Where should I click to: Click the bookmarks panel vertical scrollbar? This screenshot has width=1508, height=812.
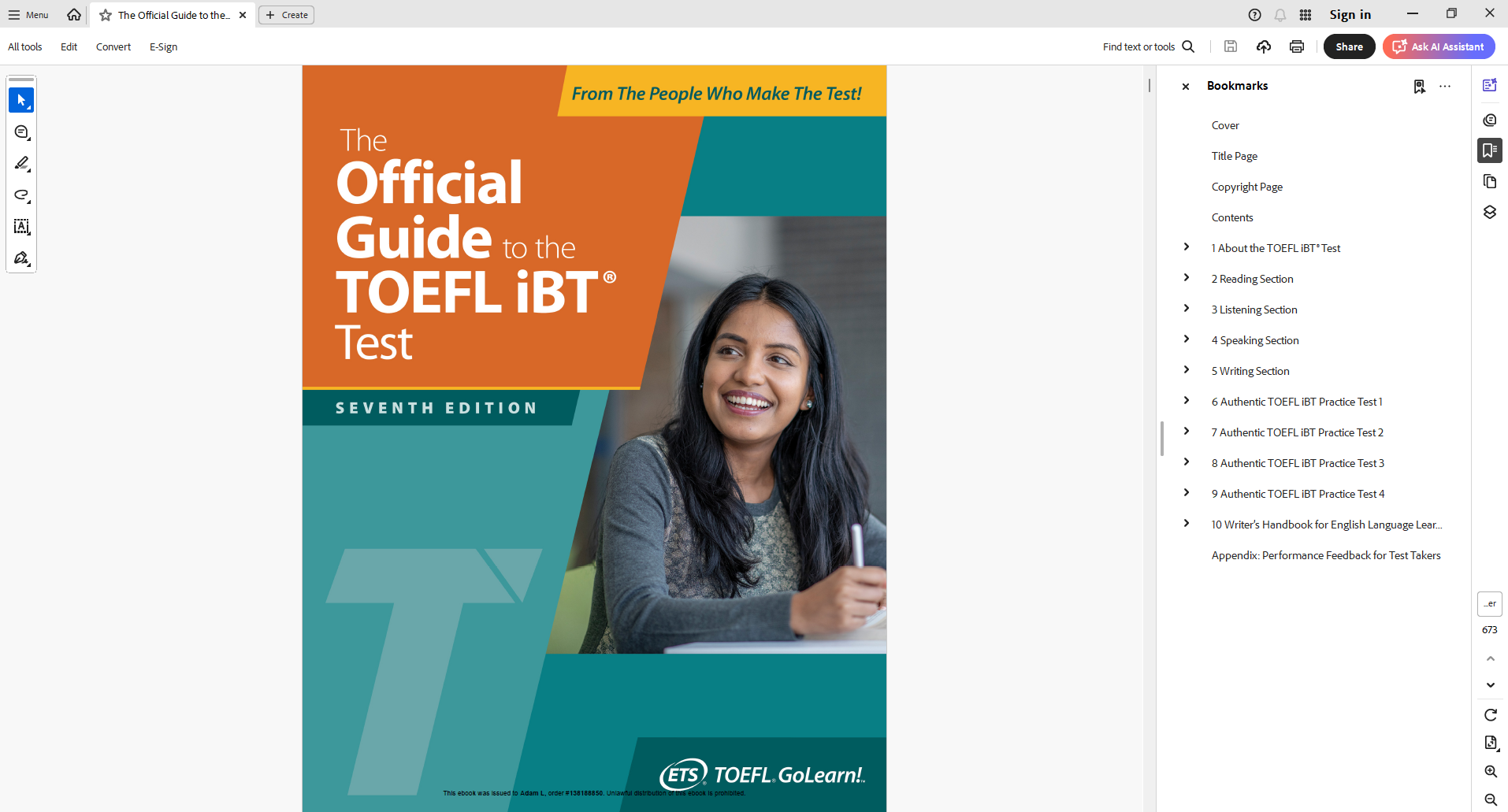(x=1161, y=439)
